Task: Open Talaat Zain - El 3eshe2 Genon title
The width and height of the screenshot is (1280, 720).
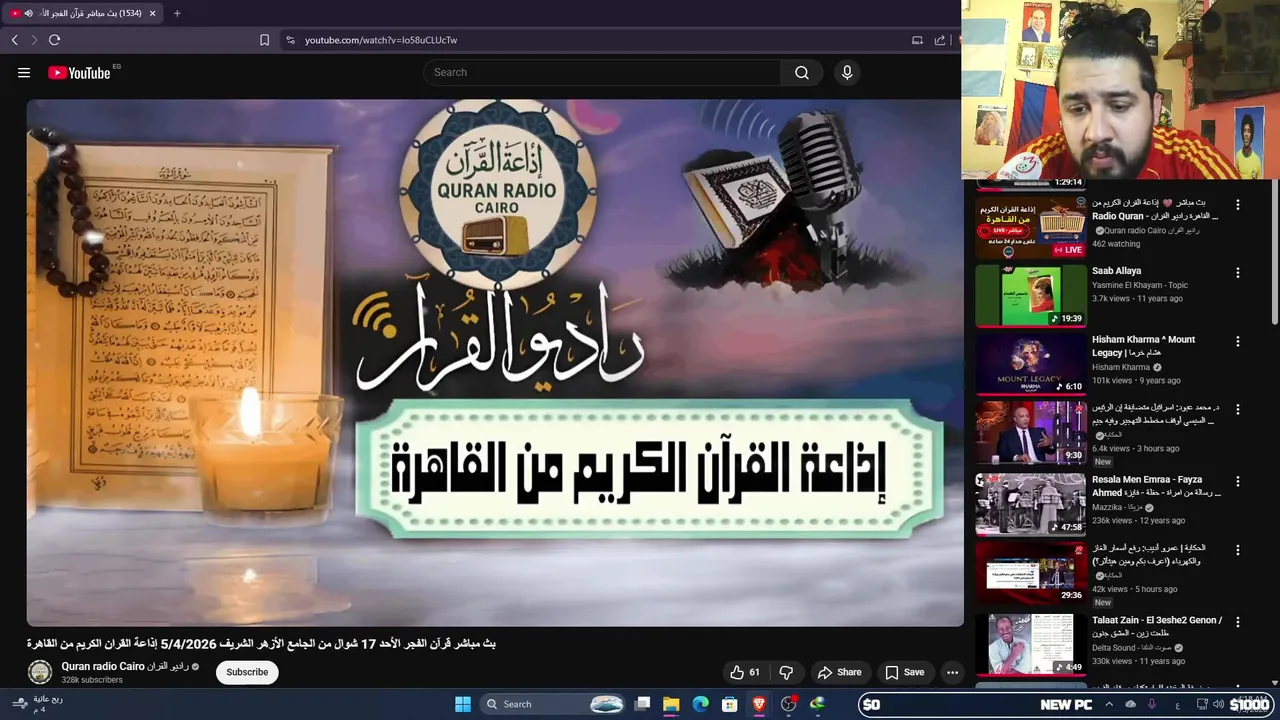Action: click(x=1157, y=627)
